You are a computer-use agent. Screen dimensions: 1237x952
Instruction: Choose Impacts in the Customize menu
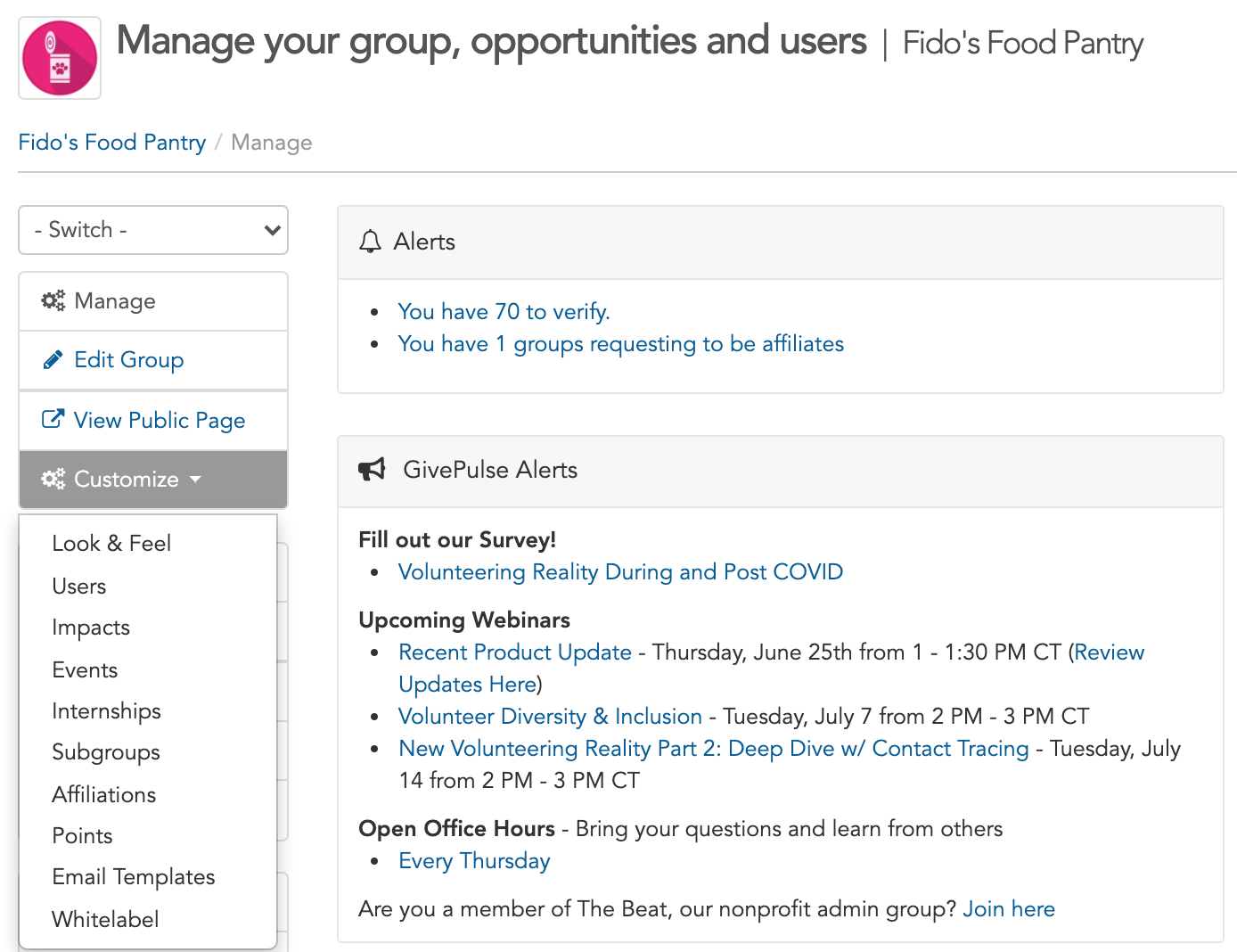[x=91, y=628]
